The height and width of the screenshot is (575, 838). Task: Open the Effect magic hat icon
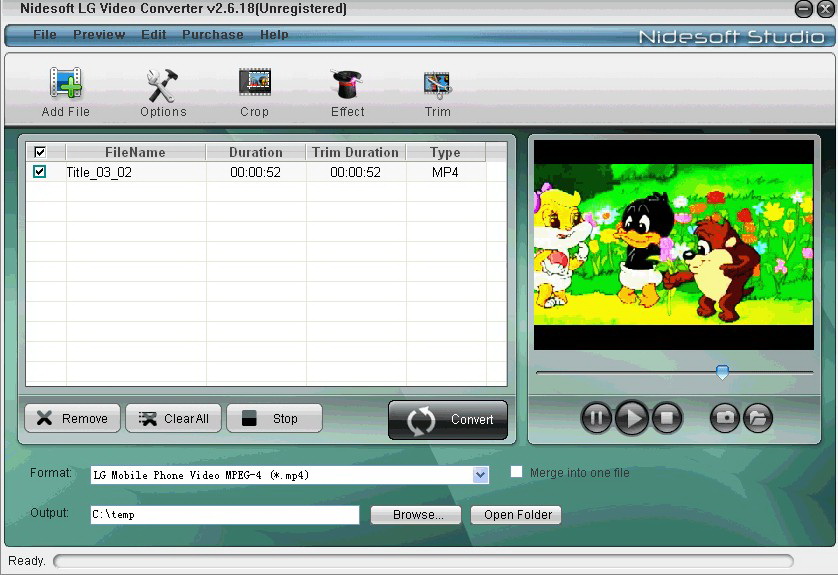click(347, 84)
